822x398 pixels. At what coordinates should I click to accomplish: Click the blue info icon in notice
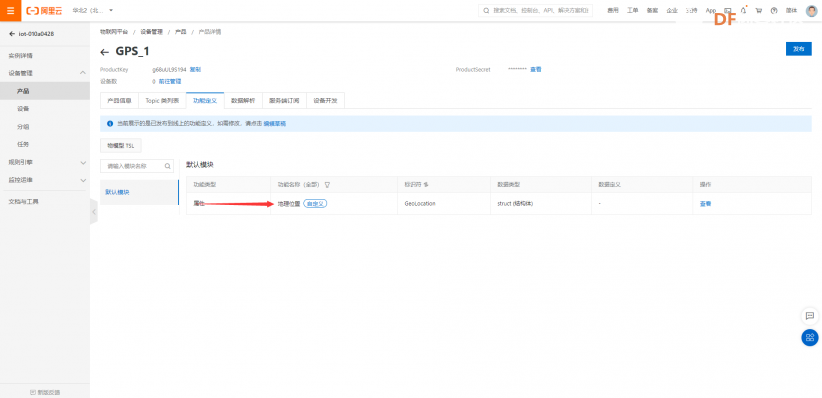[x=110, y=124]
